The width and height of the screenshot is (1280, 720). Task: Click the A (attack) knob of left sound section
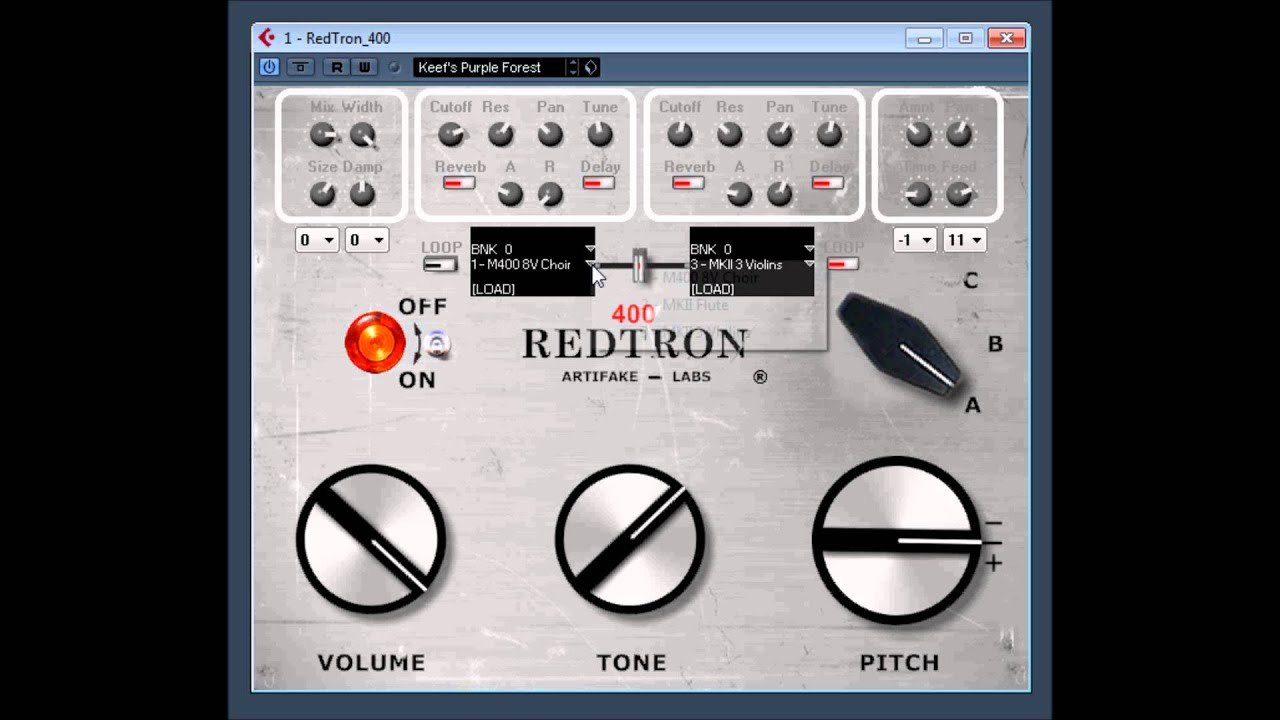point(510,194)
